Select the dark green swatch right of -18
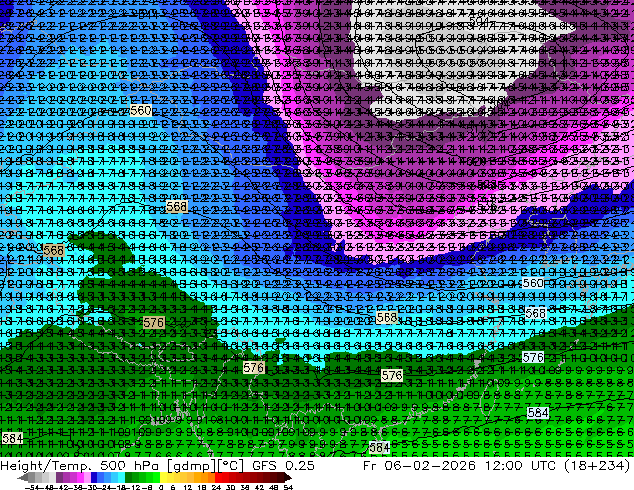Image resolution: width=634 pixels, height=490 pixels. (x=129, y=477)
